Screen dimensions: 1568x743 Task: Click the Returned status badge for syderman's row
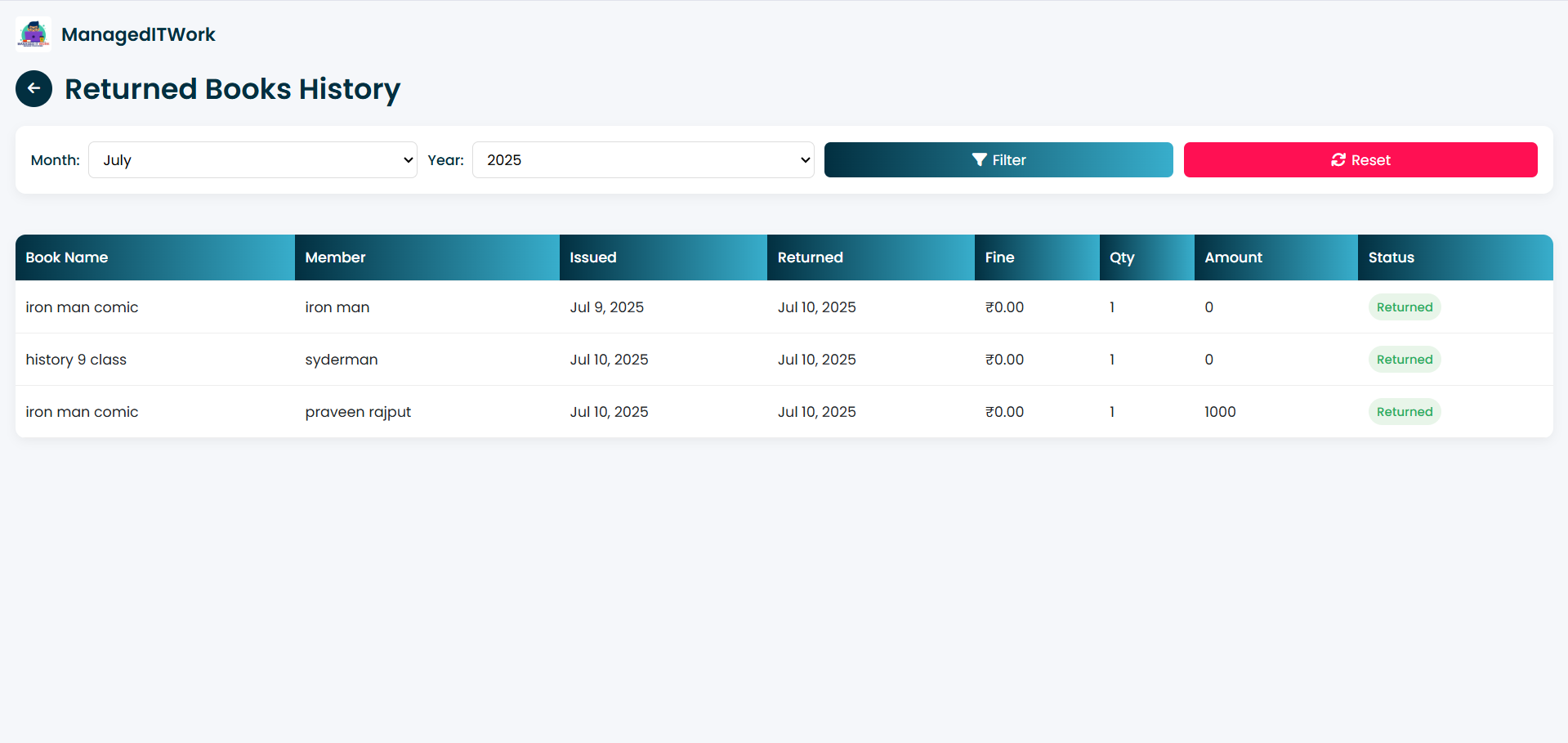tap(1404, 359)
